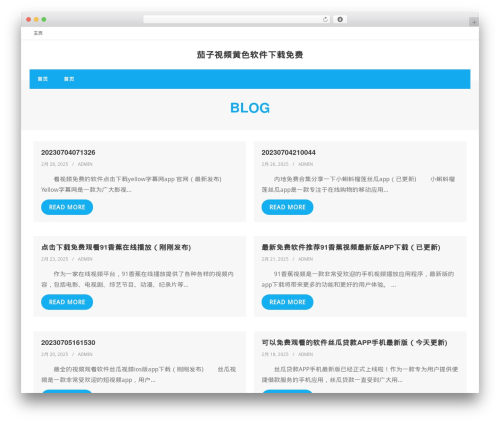Click the date on post 20230704071326
500x423 pixels.
(54, 164)
